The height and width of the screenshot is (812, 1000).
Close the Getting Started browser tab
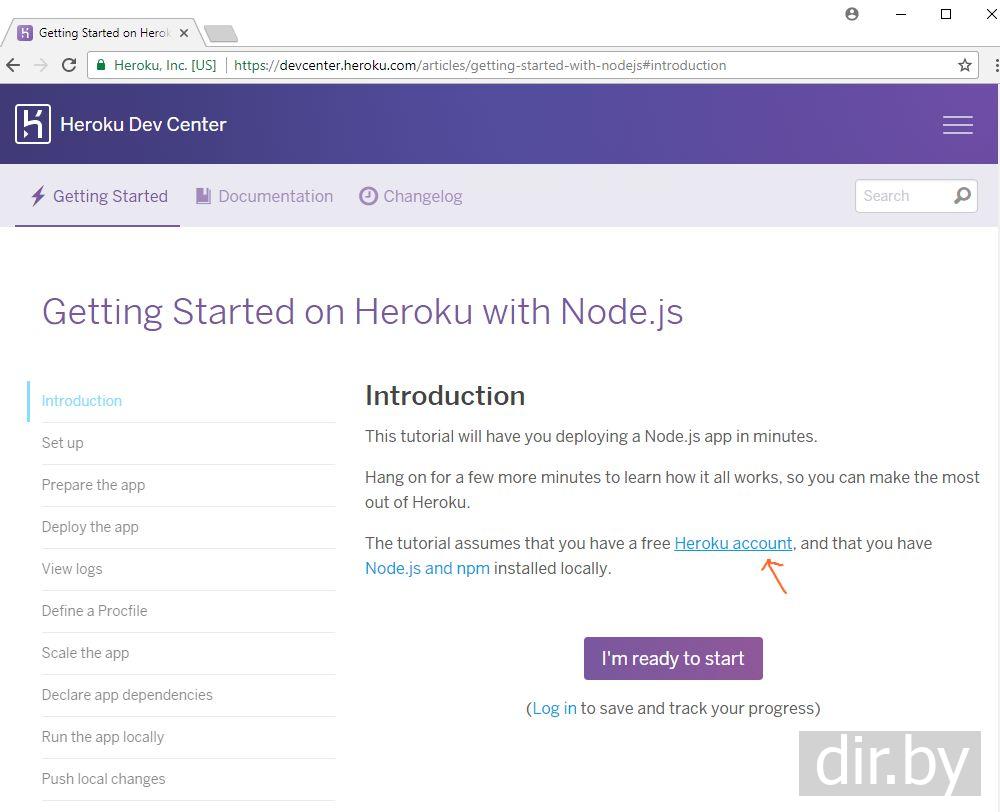click(184, 33)
